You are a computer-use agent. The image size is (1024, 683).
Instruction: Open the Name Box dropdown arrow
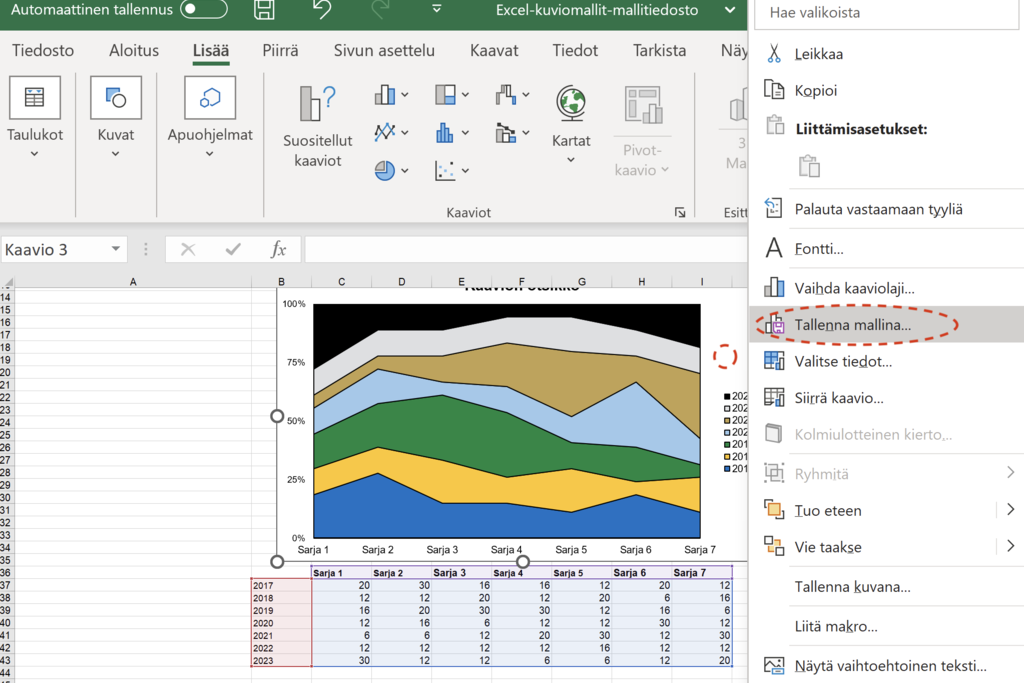pos(117,249)
